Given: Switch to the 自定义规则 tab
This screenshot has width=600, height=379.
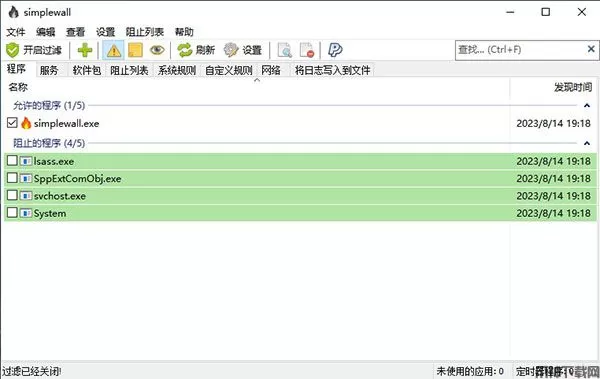Looking at the screenshot, I should click(x=228, y=70).
